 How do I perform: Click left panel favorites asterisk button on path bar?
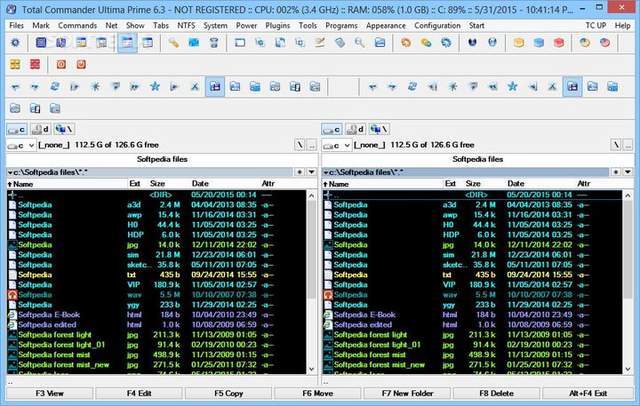pyautogui.click(x=300, y=172)
